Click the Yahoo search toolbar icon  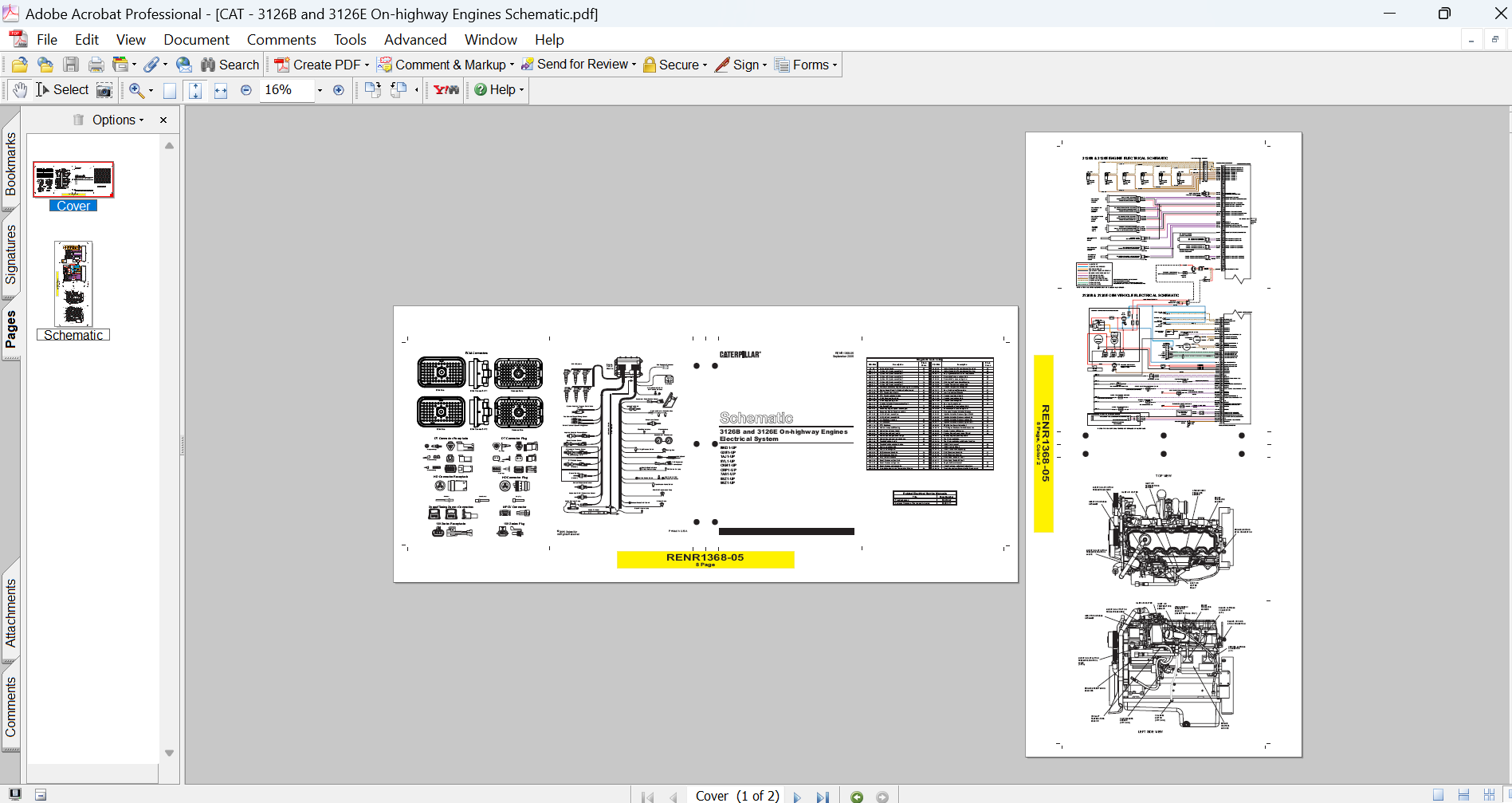[446, 90]
